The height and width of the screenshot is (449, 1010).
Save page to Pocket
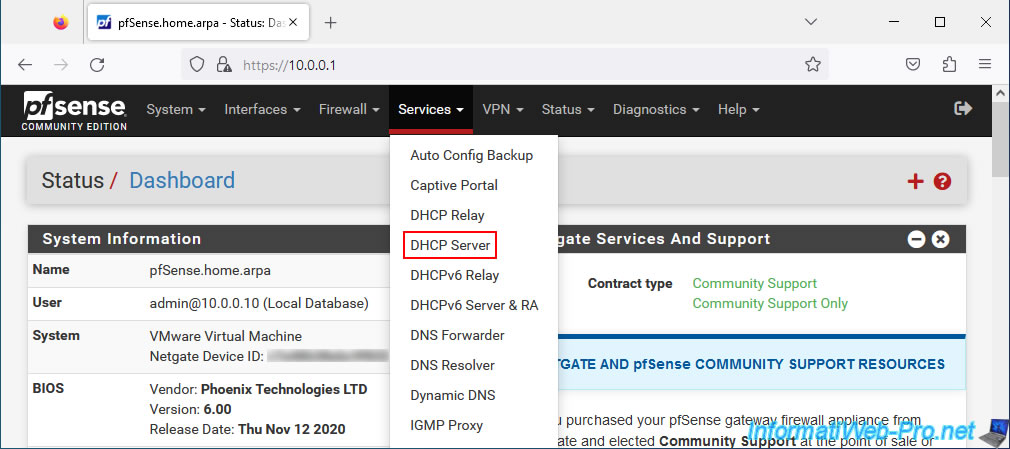click(913, 64)
